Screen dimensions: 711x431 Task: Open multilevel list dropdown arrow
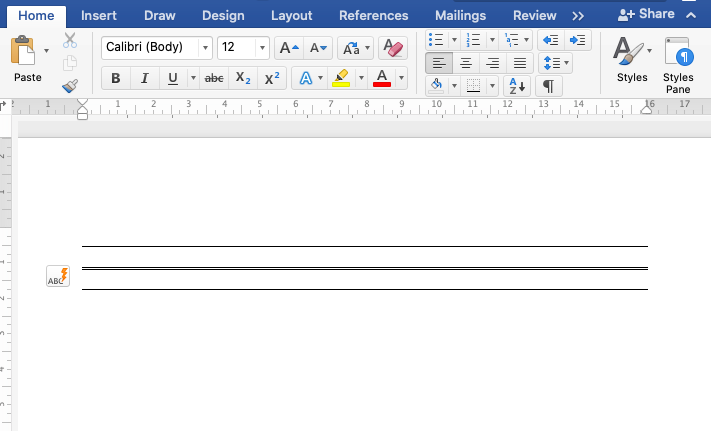[526, 40]
